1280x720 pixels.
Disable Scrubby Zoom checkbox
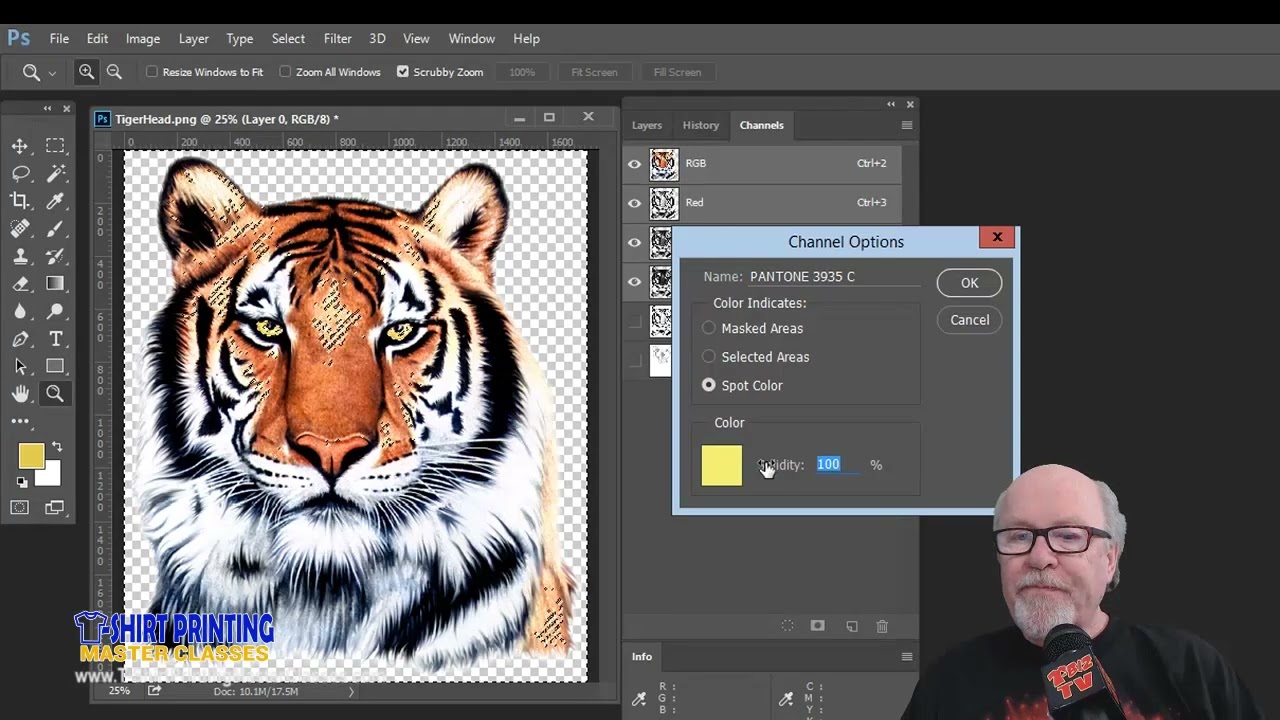(402, 72)
